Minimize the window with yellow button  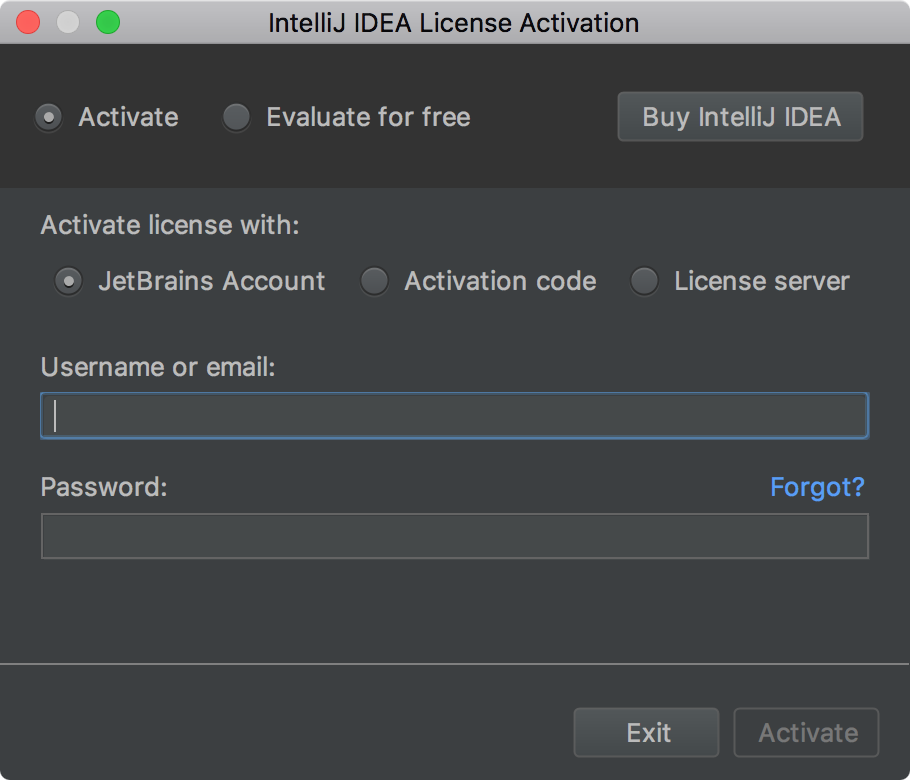point(68,22)
